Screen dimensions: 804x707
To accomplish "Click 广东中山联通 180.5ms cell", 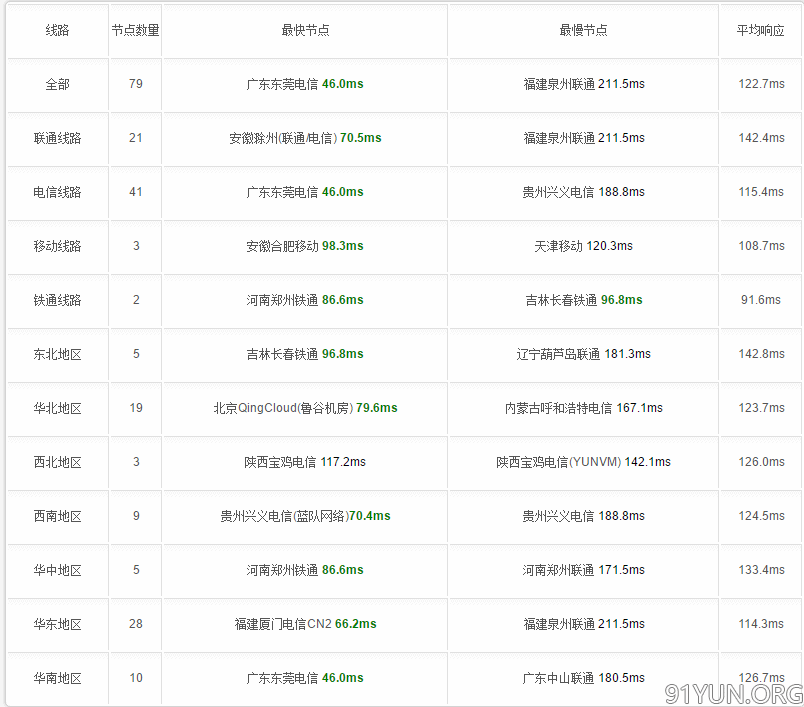I will [583, 678].
